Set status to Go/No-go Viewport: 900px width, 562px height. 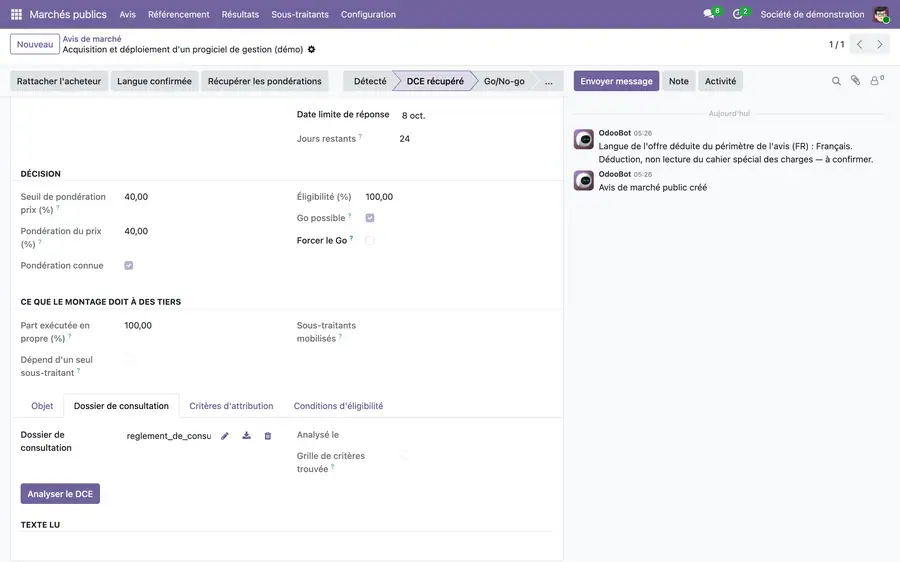504,81
